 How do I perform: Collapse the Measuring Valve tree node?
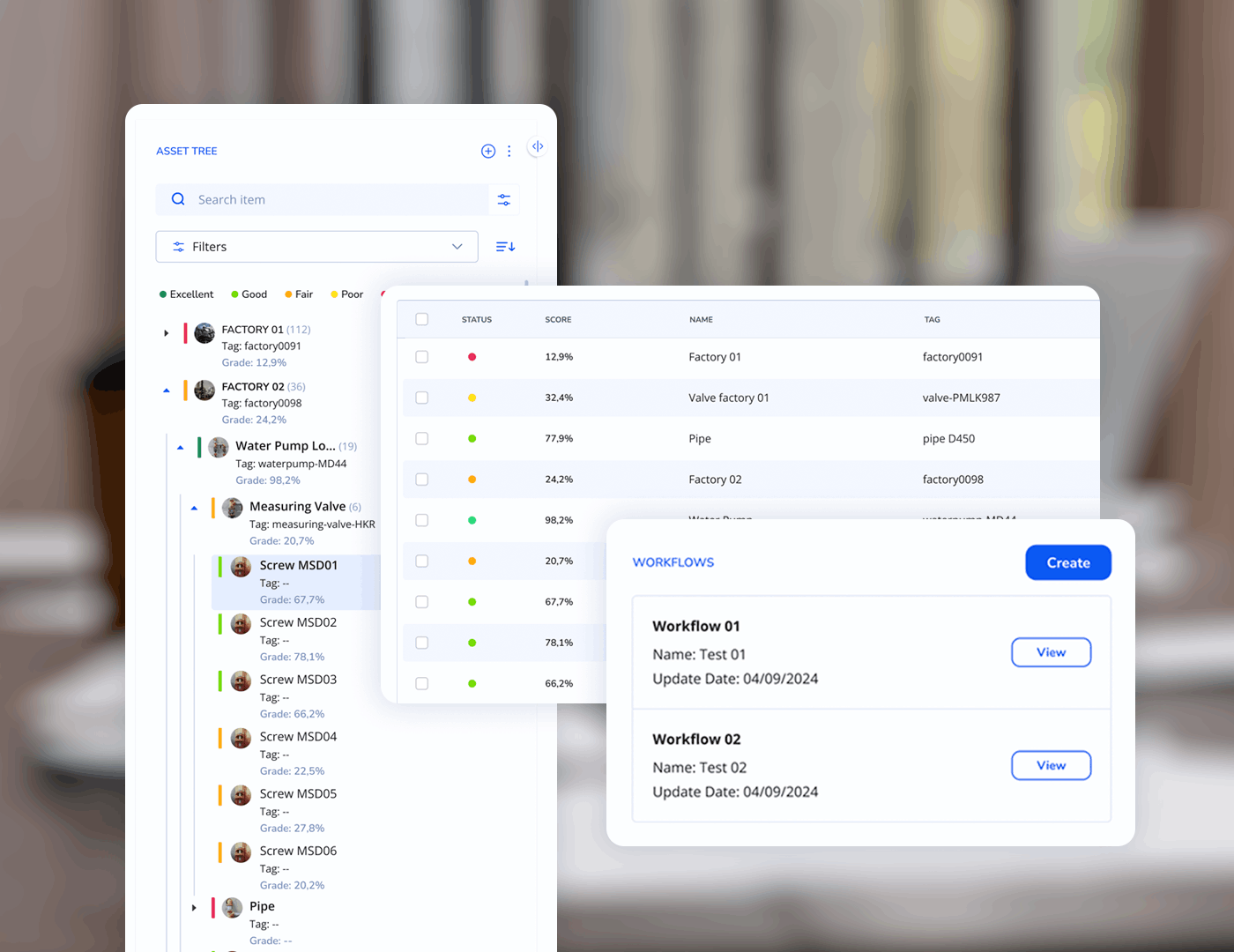tap(194, 508)
